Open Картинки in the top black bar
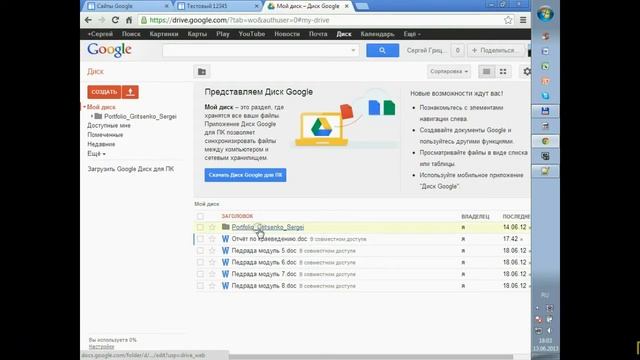The image size is (640, 360). tap(164, 34)
